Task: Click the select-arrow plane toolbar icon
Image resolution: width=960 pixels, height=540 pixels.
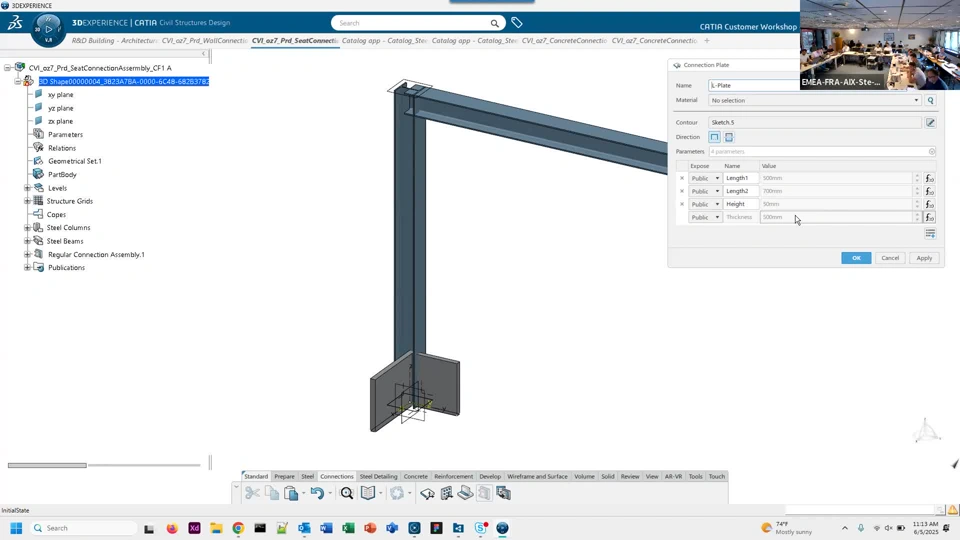Action: coord(427,493)
